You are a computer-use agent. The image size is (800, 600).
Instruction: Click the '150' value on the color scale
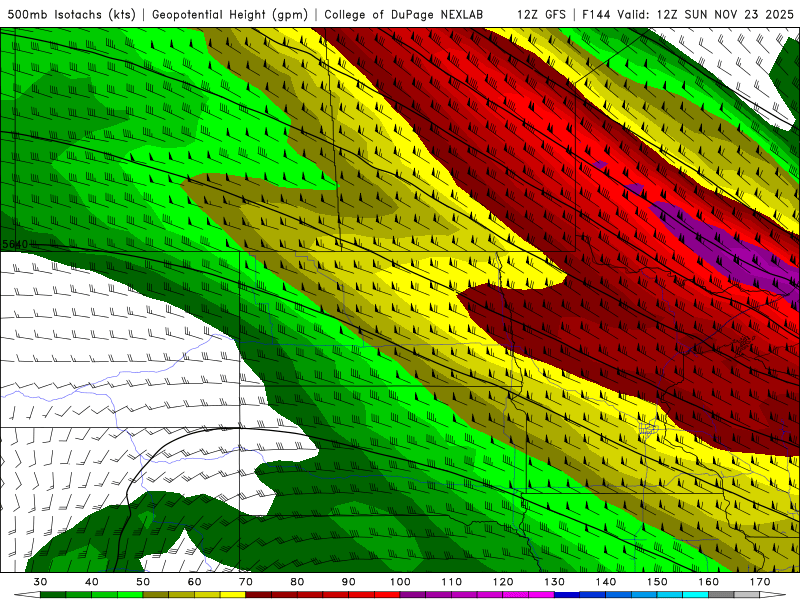657,582
